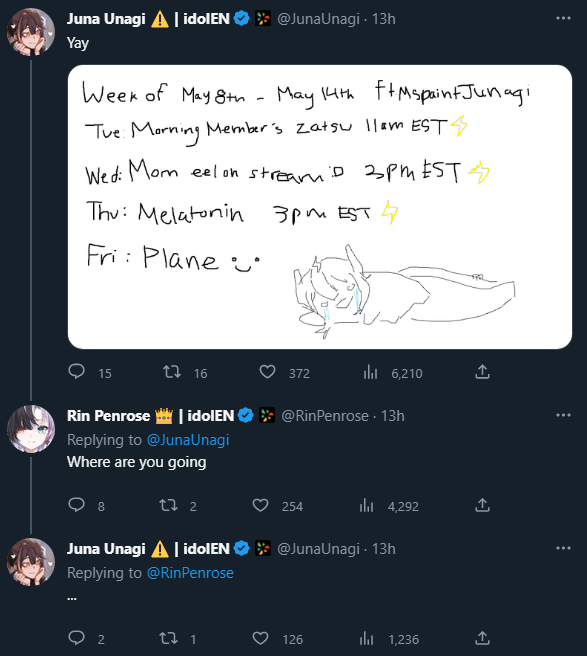The height and width of the screenshot is (656, 587).
Task: Open Rin Penrose's avatar picture
Action: pyautogui.click(x=31, y=429)
